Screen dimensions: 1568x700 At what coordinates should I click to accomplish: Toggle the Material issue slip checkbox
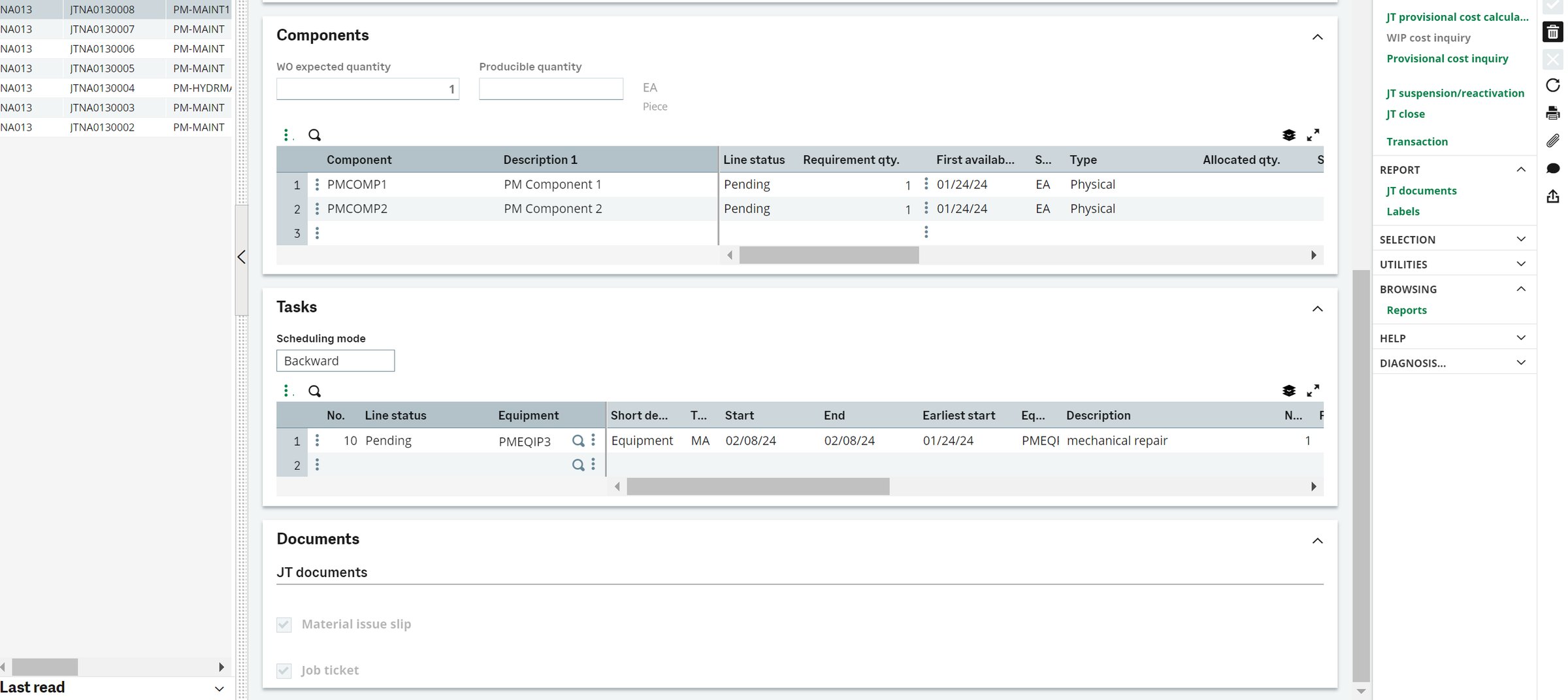point(284,624)
